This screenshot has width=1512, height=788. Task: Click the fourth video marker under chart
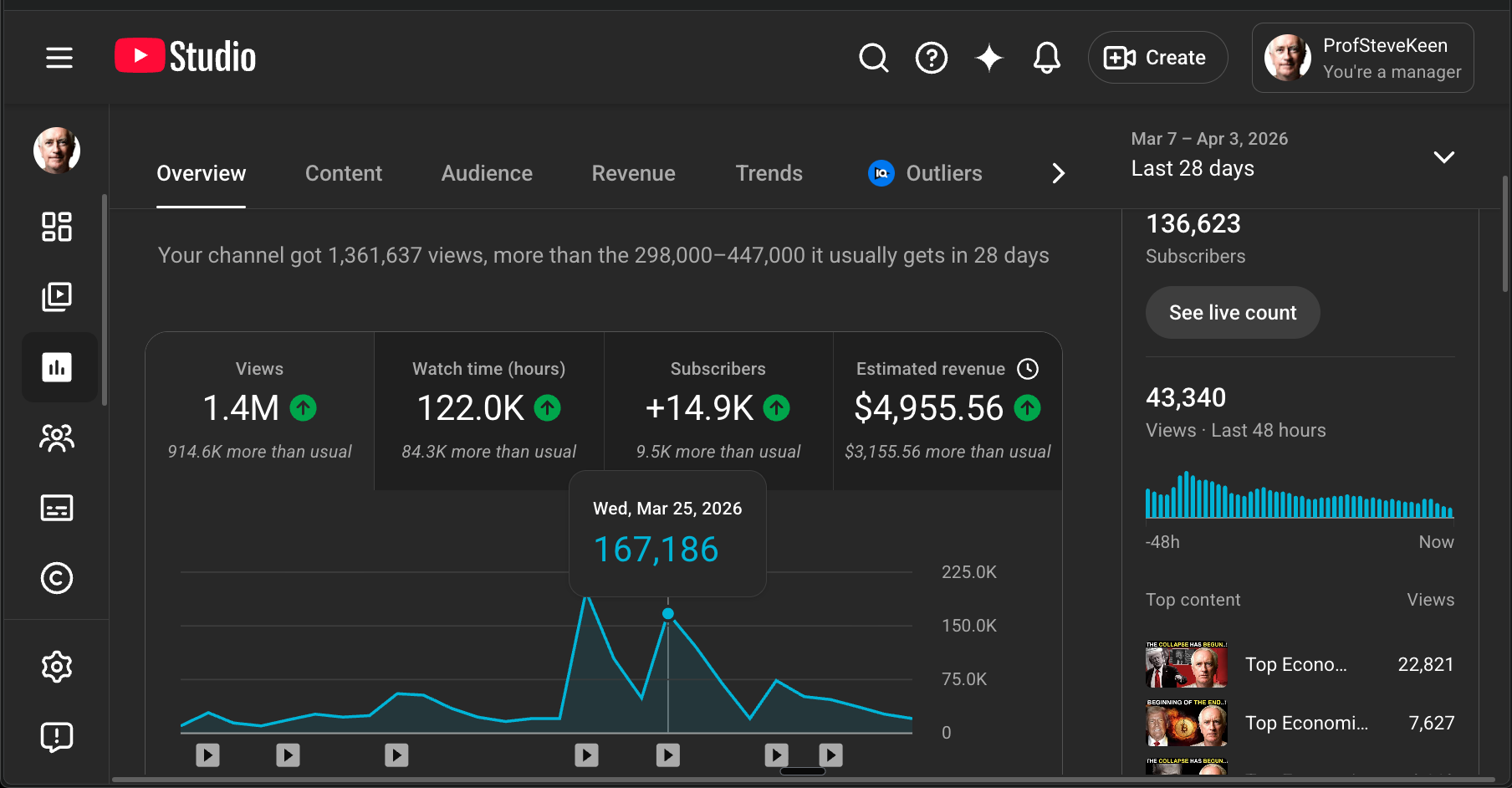click(x=587, y=755)
